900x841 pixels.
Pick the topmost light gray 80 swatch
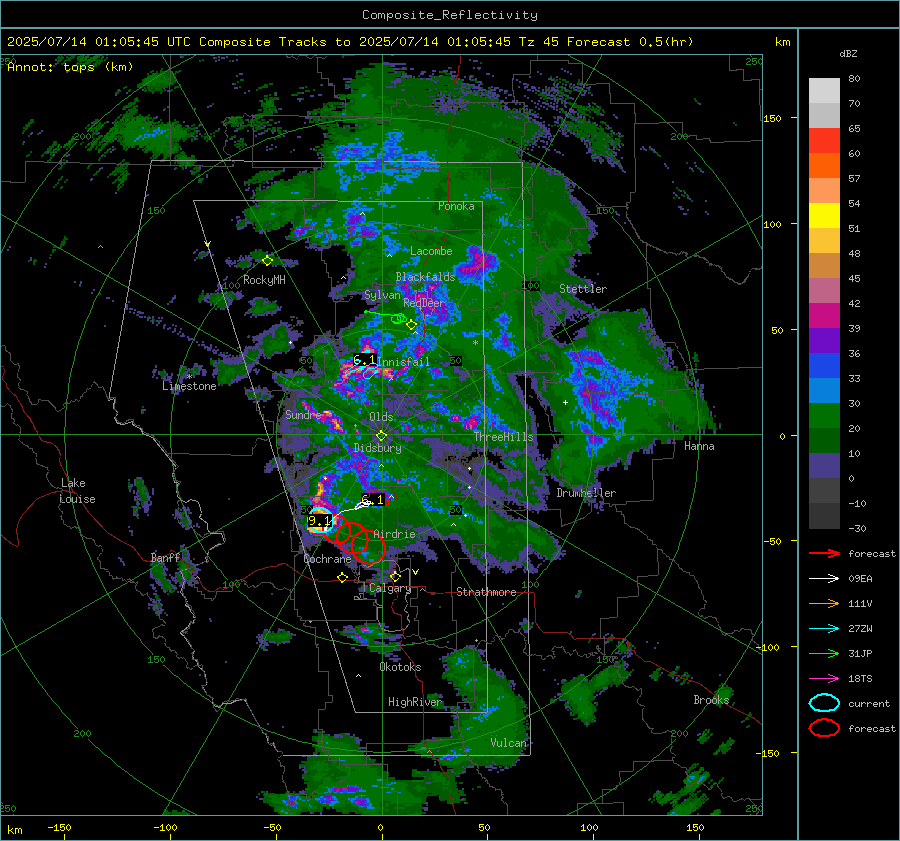pos(824,91)
